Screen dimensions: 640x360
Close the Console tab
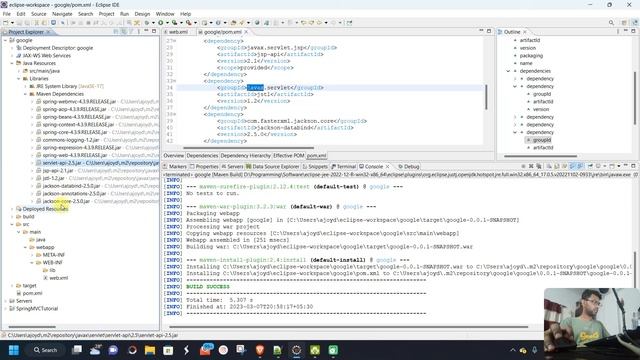tap(387, 167)
